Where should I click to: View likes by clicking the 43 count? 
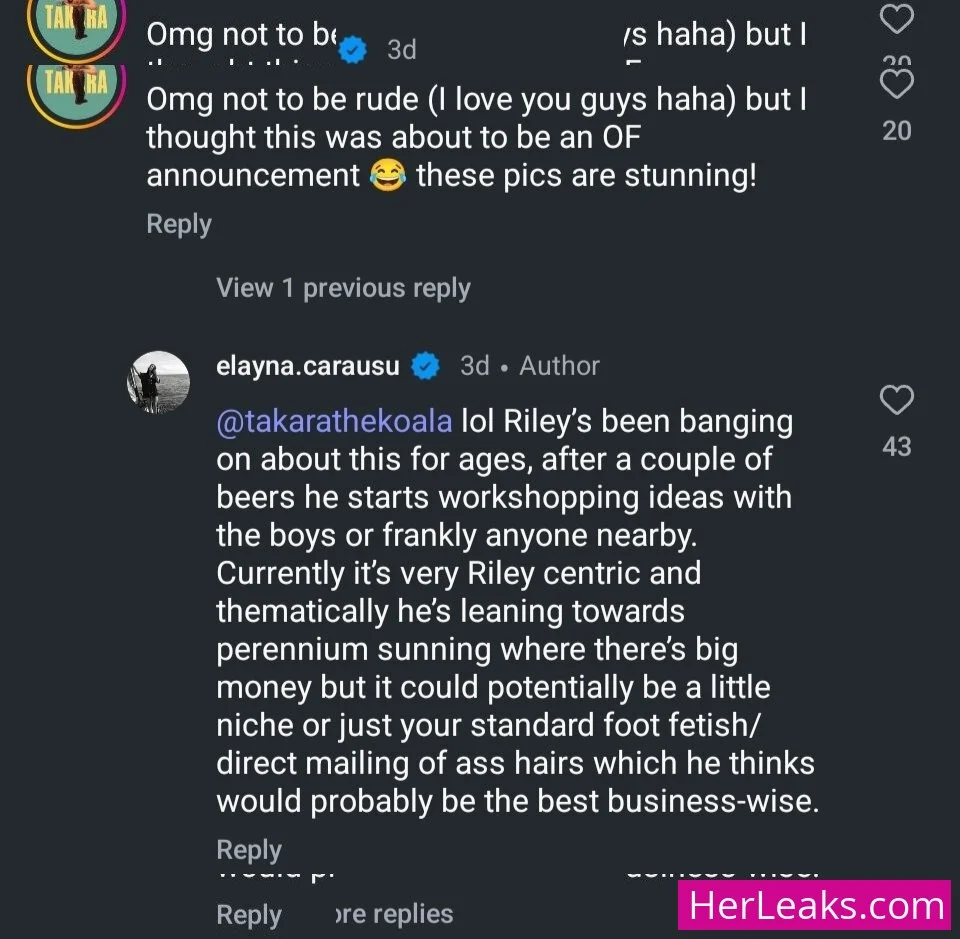(897, 446)
